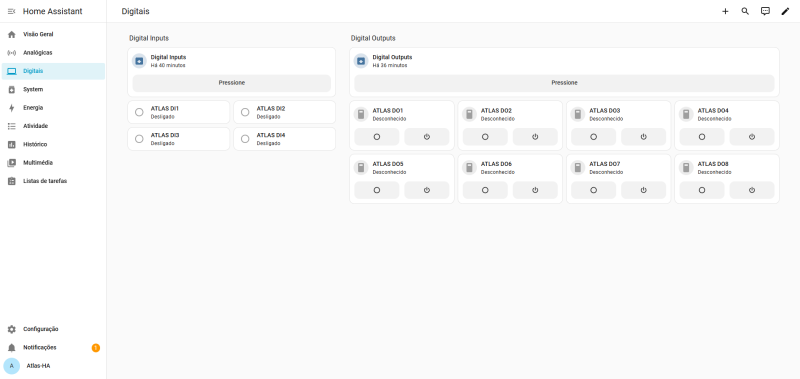Screen dimensions: 800x379
Task: Click the ATLAS DO3 device icon
Action: coord(578,114)
